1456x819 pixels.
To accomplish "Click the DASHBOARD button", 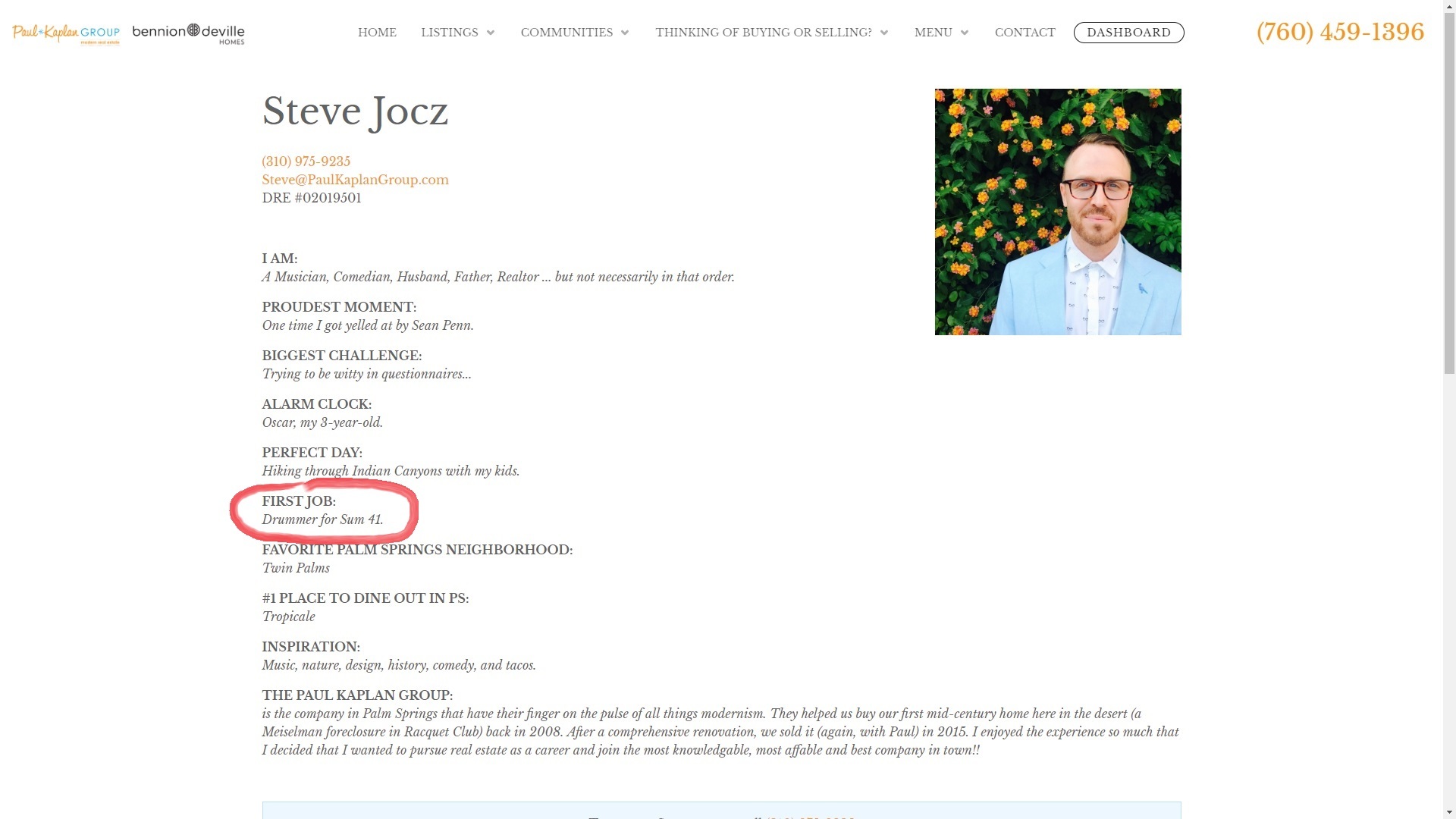I will point(1128,32).
